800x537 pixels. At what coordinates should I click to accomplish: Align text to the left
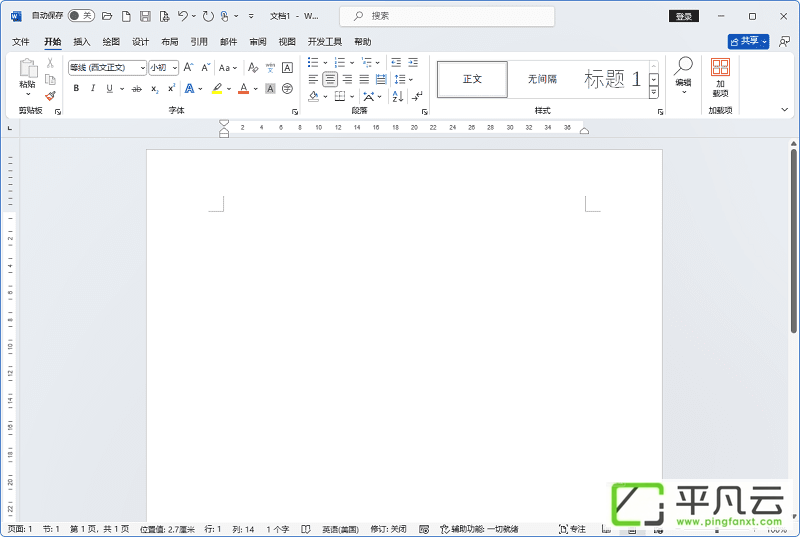[x=313, y=79]
